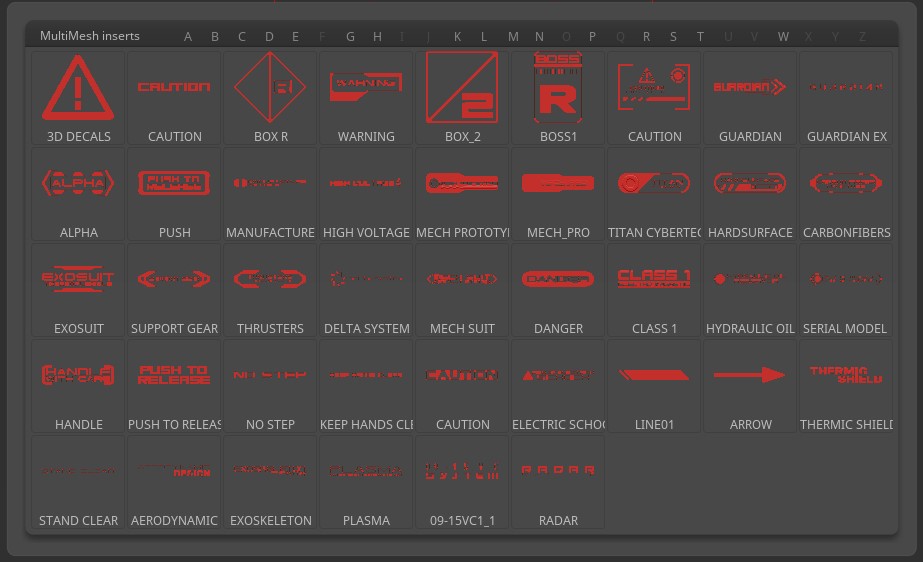Choose the HIGH VOLTAGE insert
Screen dimensions: 923x562
(x=366, y=194)
